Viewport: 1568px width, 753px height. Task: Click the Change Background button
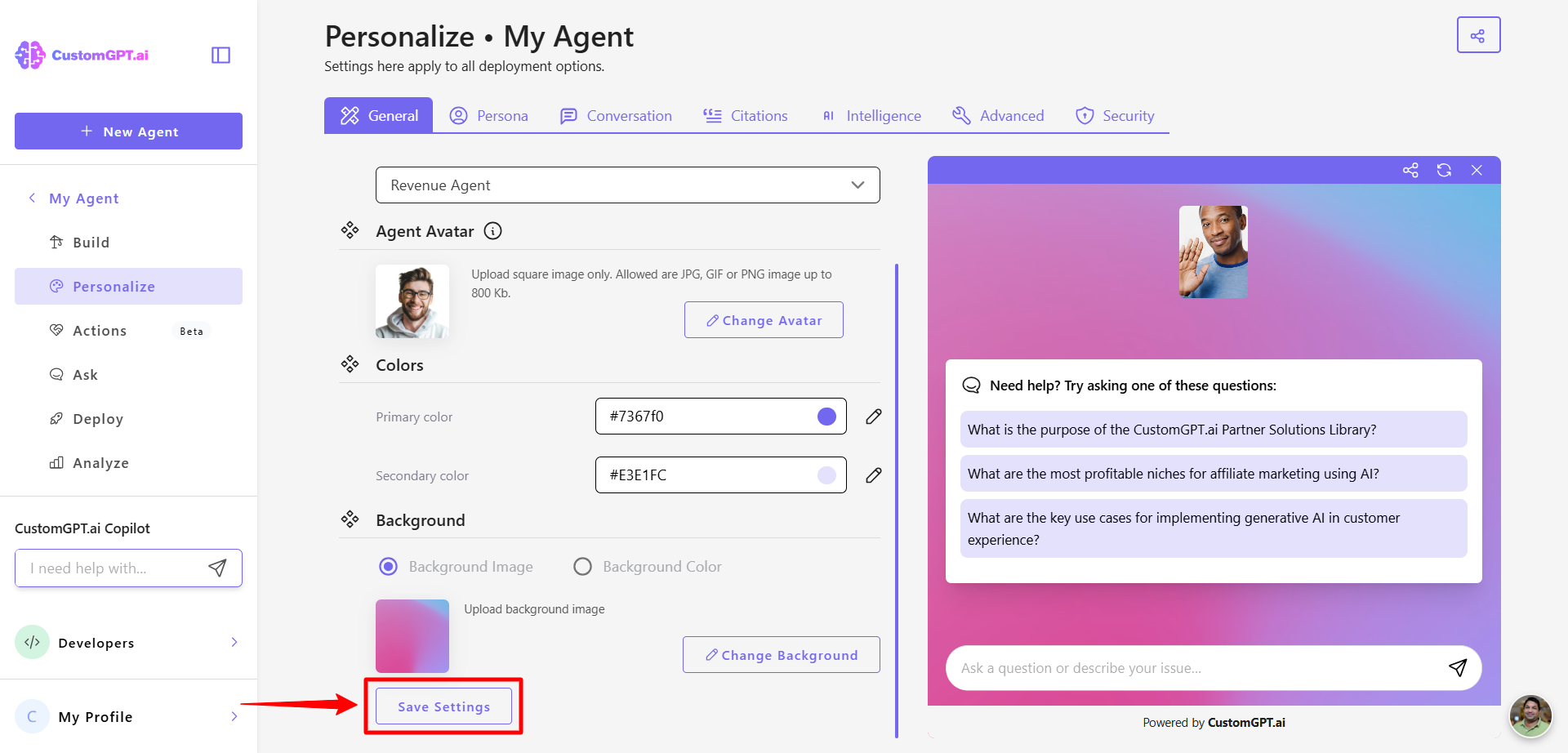pyautogui.click(x=782, y=655)
